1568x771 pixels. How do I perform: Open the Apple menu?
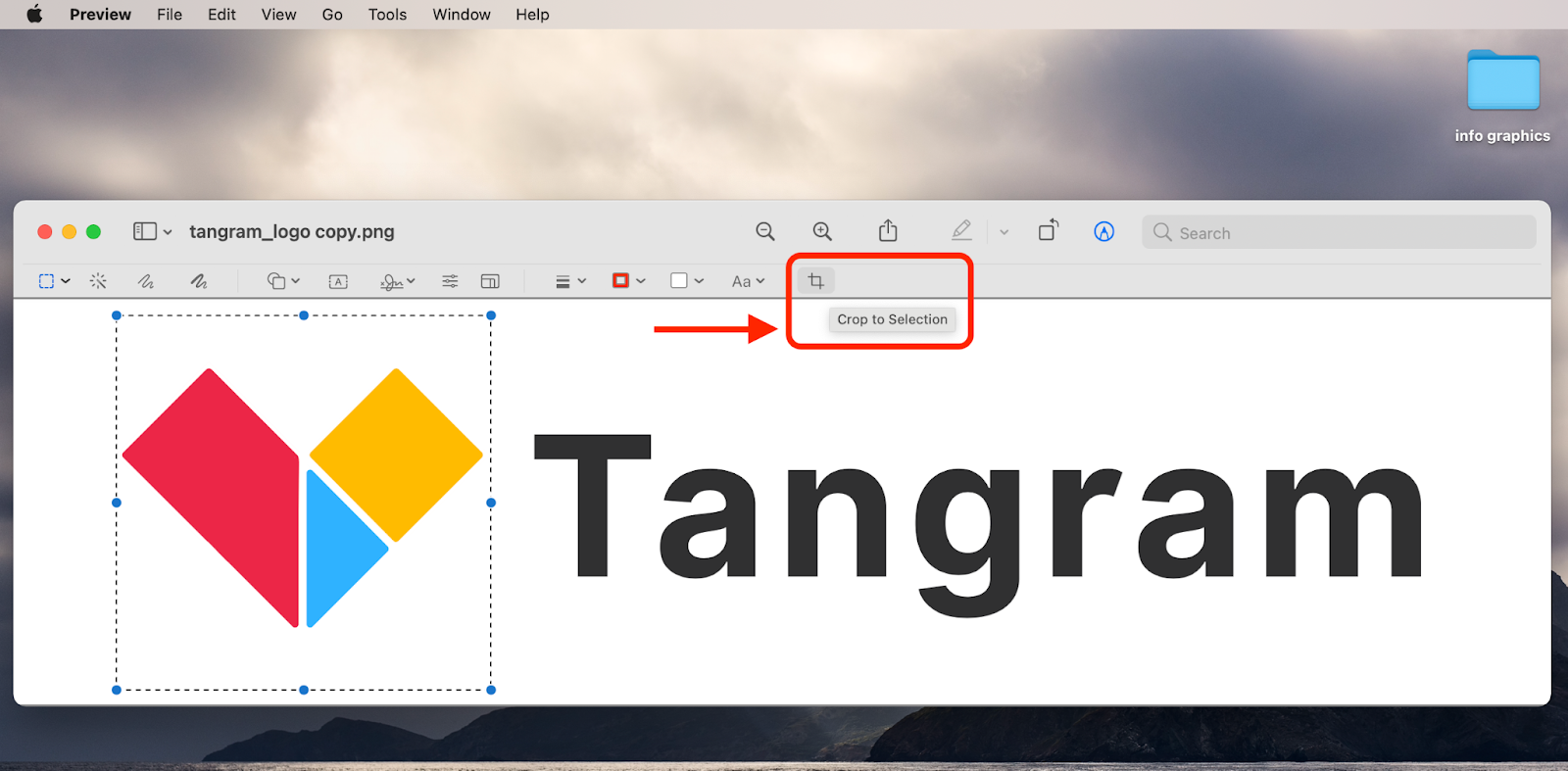tap(34, 14)
